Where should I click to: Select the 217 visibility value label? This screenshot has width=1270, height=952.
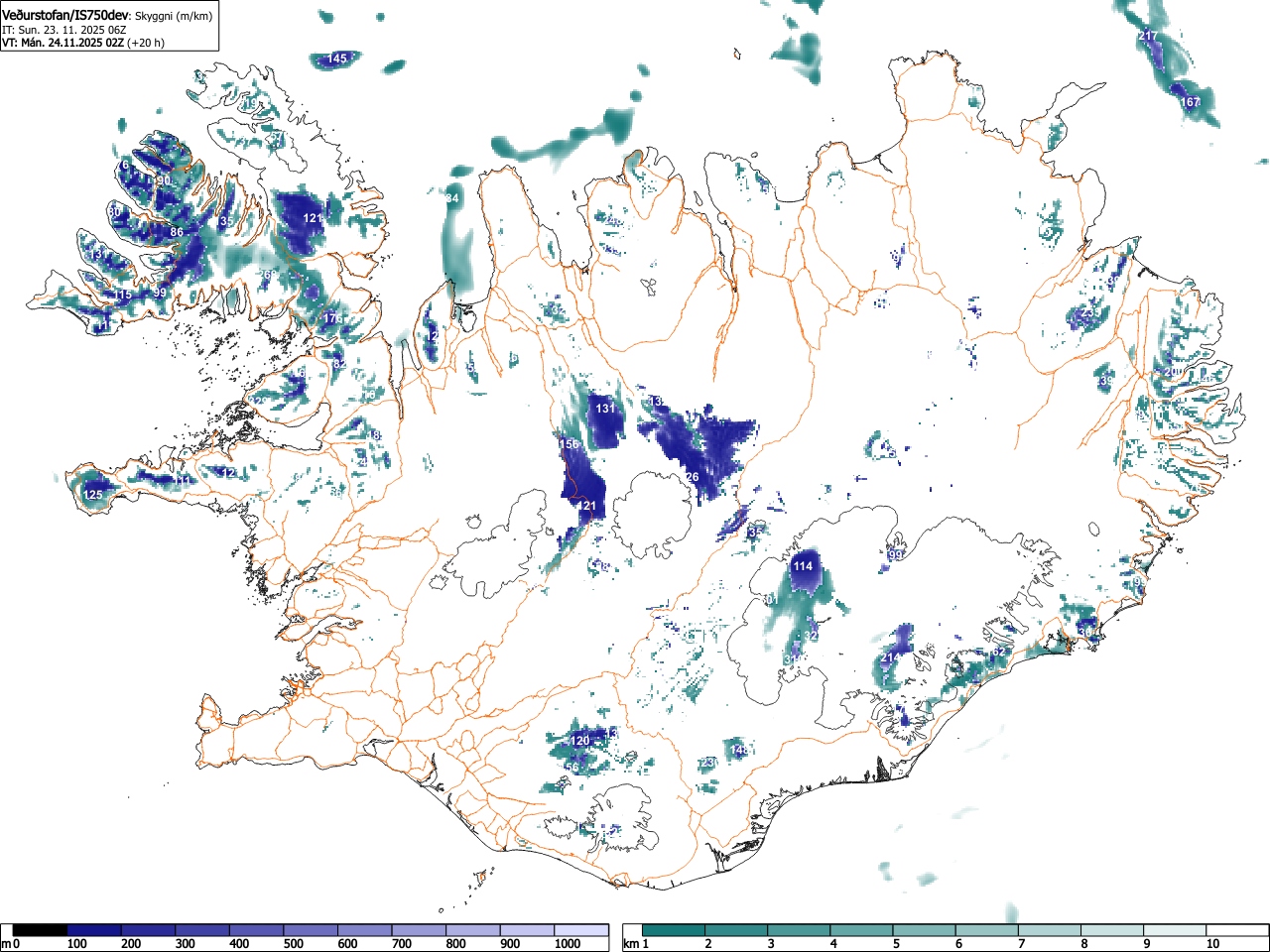1148,37
